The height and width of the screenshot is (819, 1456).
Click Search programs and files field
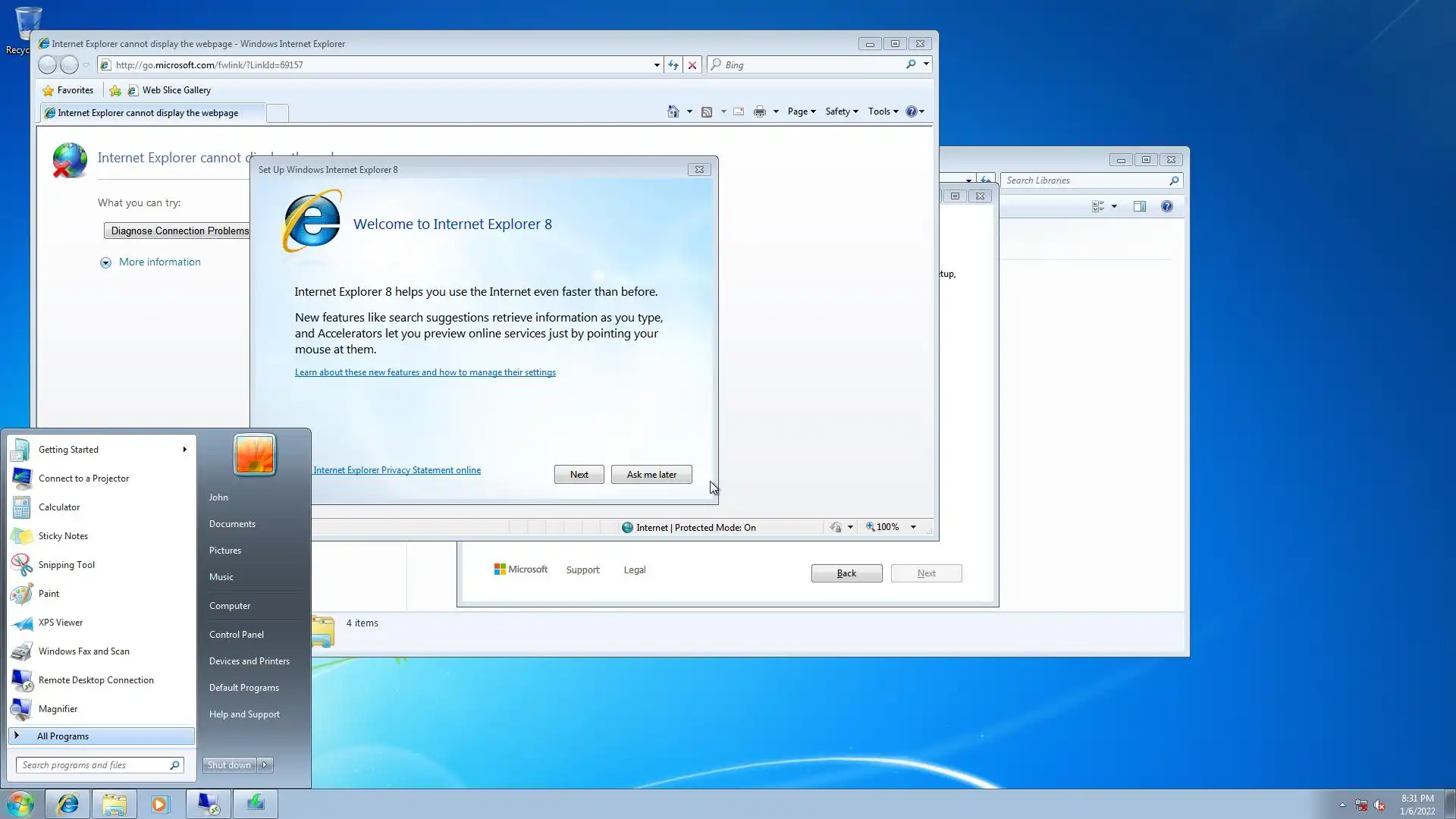coord(91,765)
